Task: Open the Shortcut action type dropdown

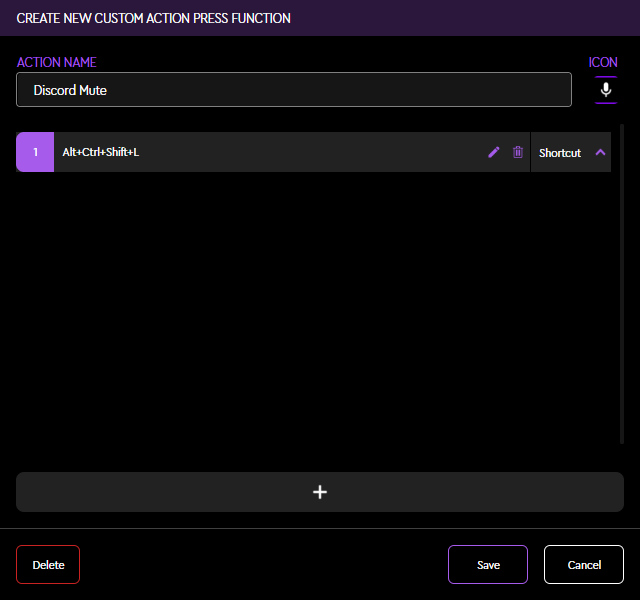Action: pyautogui.click(x=571, y=152)
